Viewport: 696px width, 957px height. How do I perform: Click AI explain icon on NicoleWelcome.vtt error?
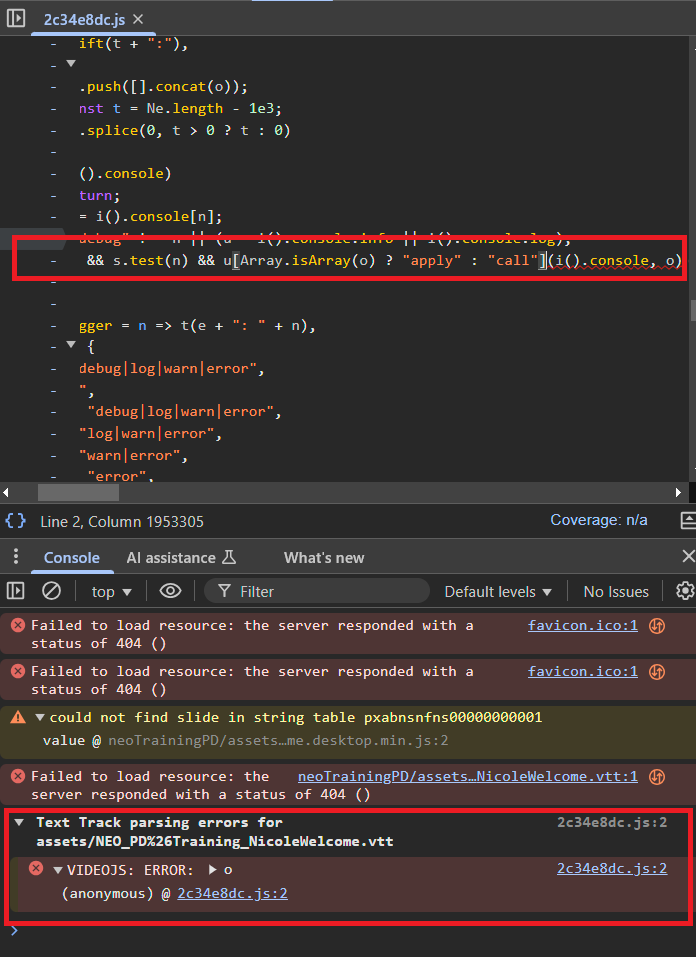point(657,777)
